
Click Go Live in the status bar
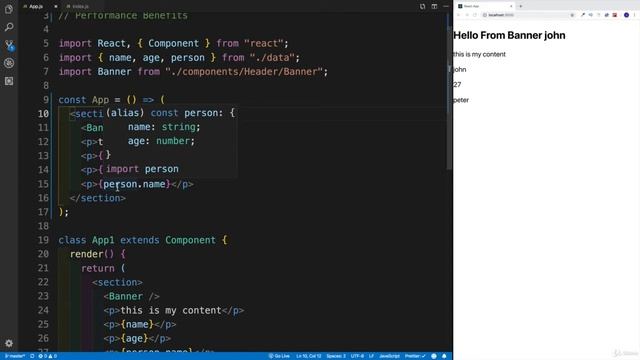(279, 356)
